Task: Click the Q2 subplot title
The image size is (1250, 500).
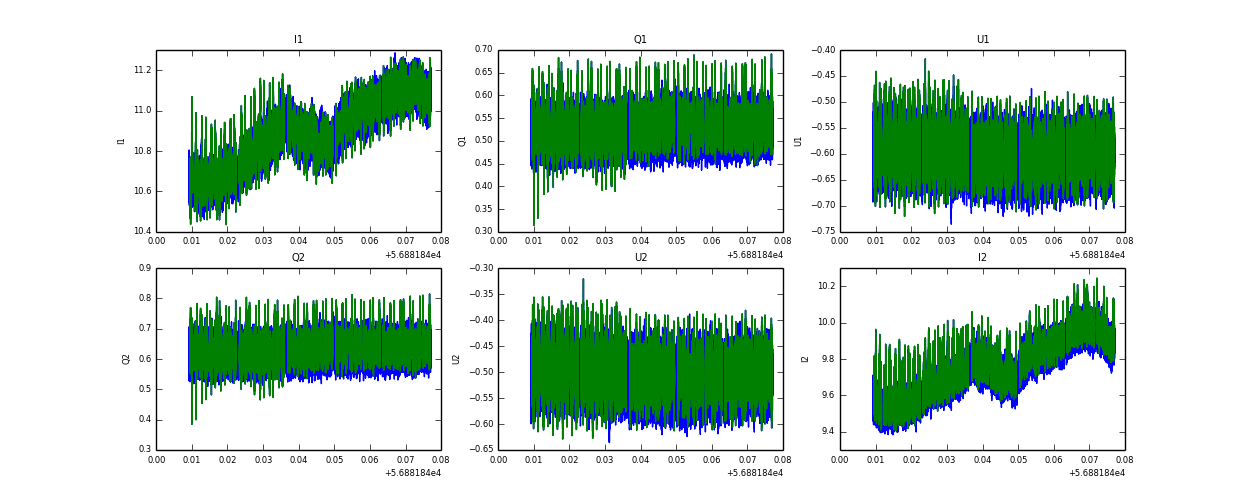Action: click(x=298, y=258)
